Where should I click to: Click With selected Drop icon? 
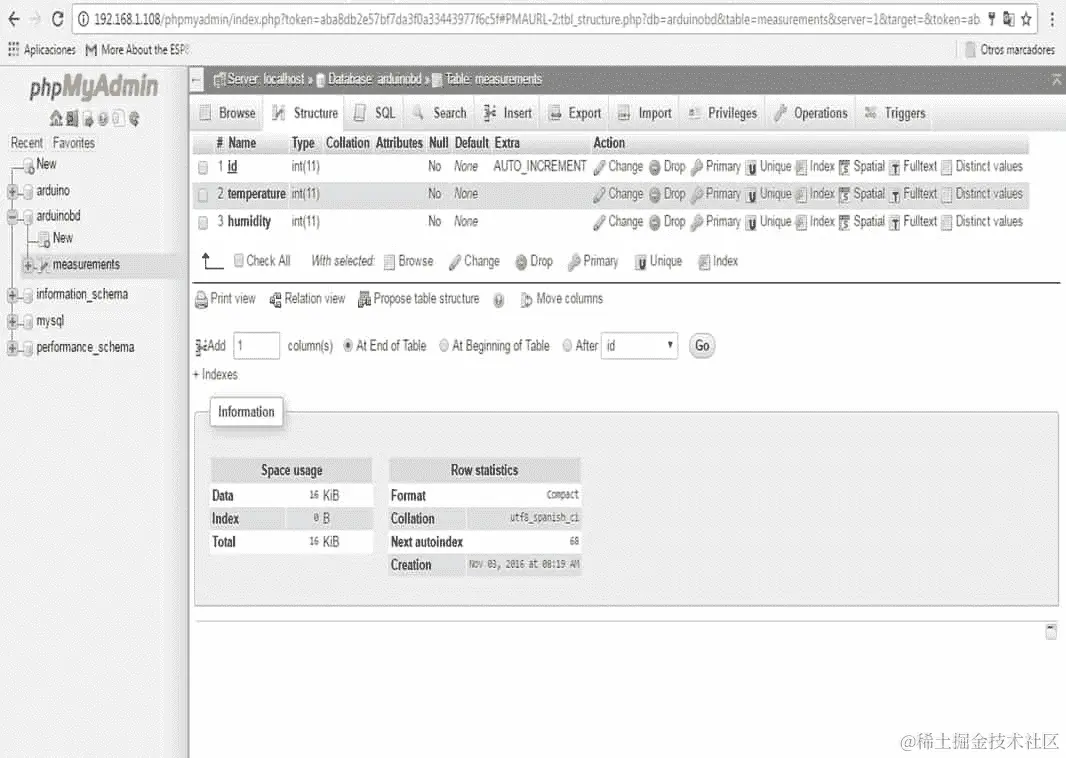point(521,262)
